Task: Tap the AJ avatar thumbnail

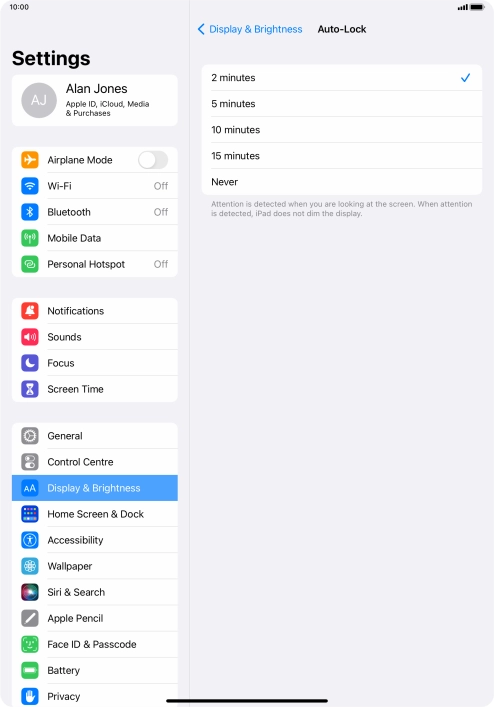Action: 39,100
